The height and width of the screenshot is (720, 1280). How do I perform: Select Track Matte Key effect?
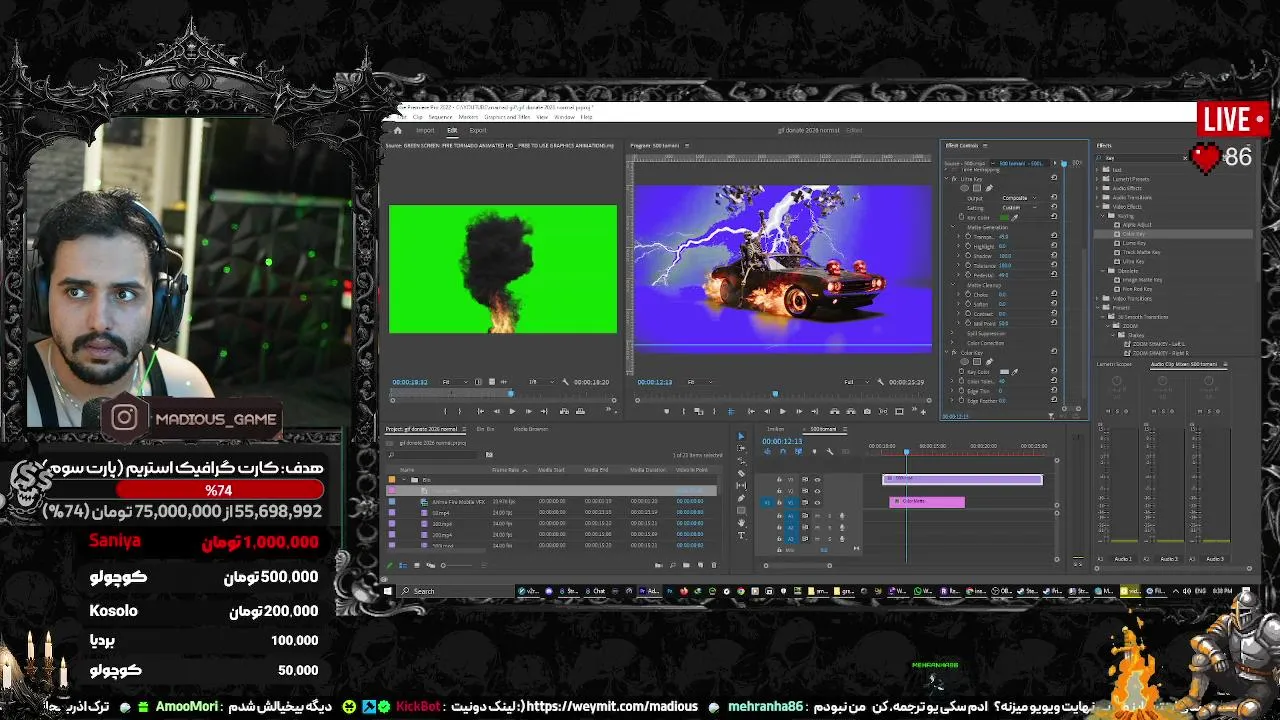click(1141, 252)
